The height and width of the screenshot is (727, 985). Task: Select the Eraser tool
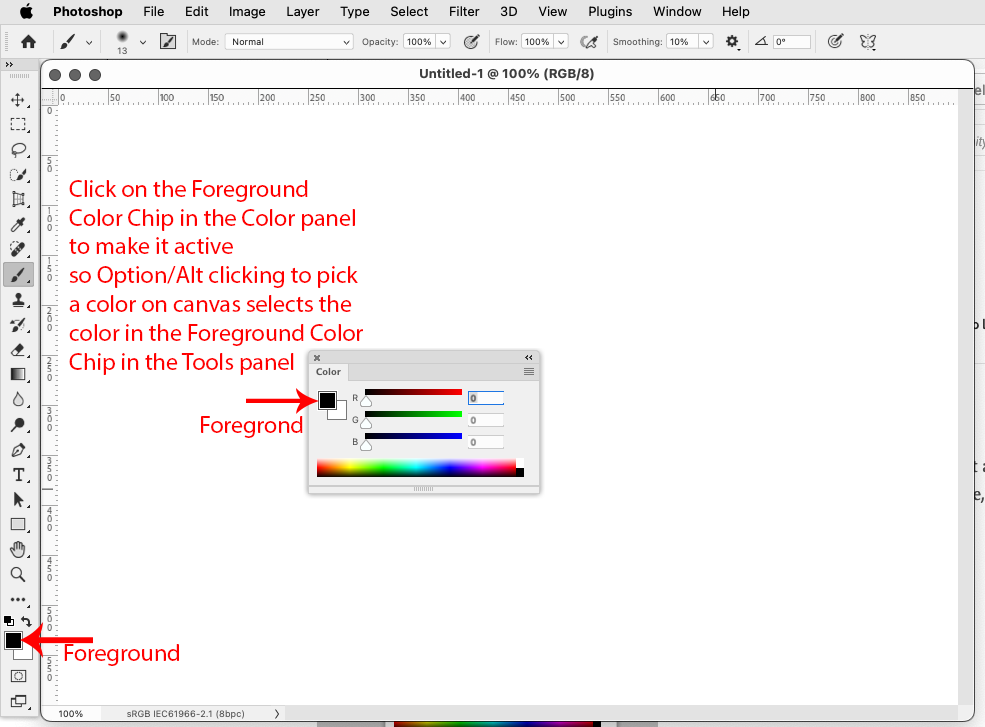pyautogui.click(x=18, y=349)
